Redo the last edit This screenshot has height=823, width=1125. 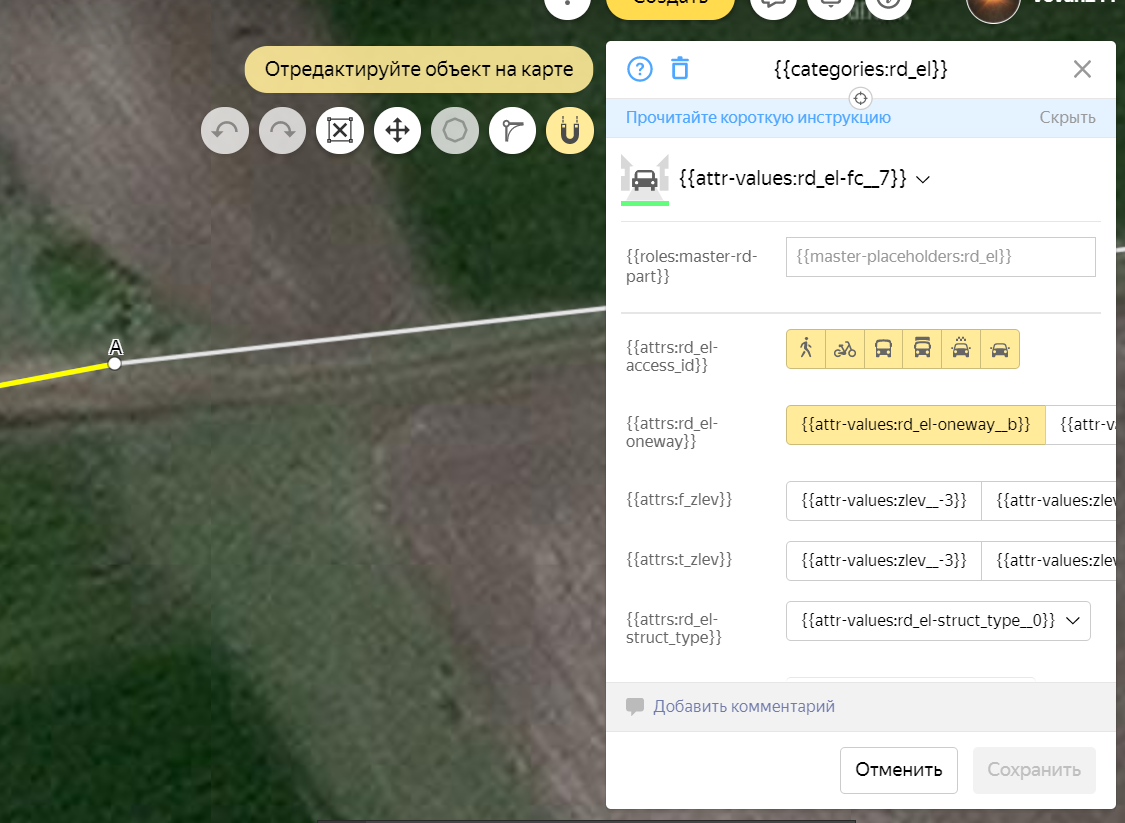pos(283,131)
